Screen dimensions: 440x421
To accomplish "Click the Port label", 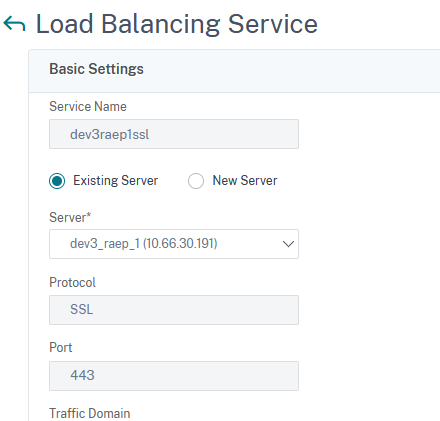I will (61, 347).
